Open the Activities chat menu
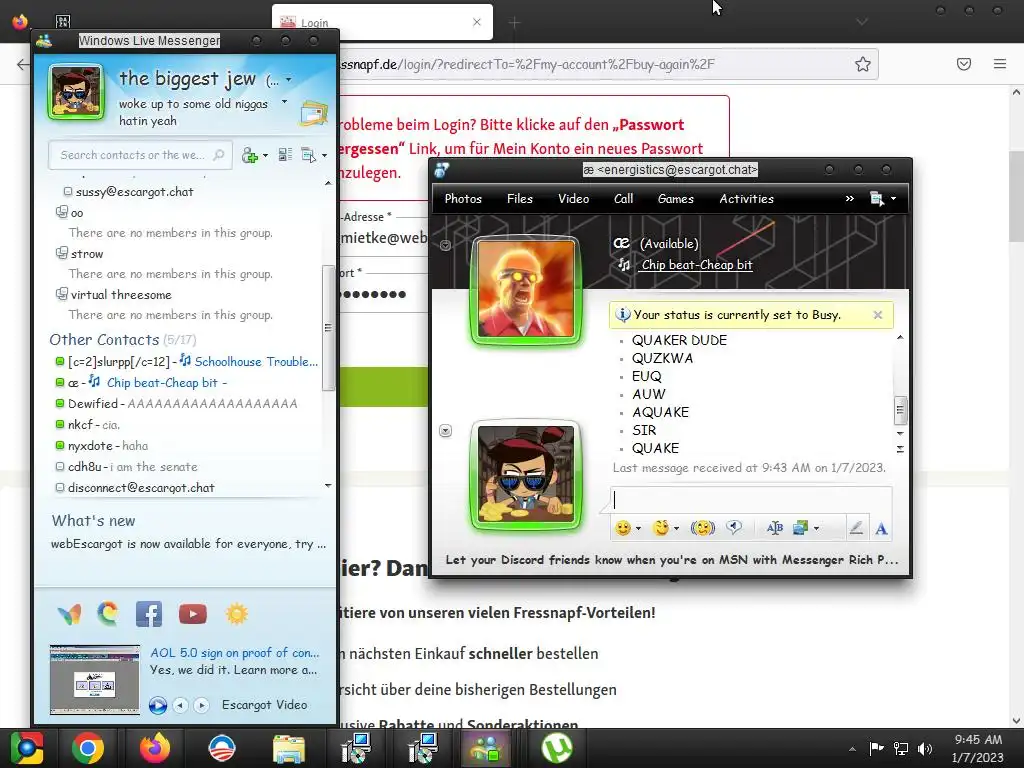Image resolution: width=1024 pixels, height=768 pixels. 746,199
